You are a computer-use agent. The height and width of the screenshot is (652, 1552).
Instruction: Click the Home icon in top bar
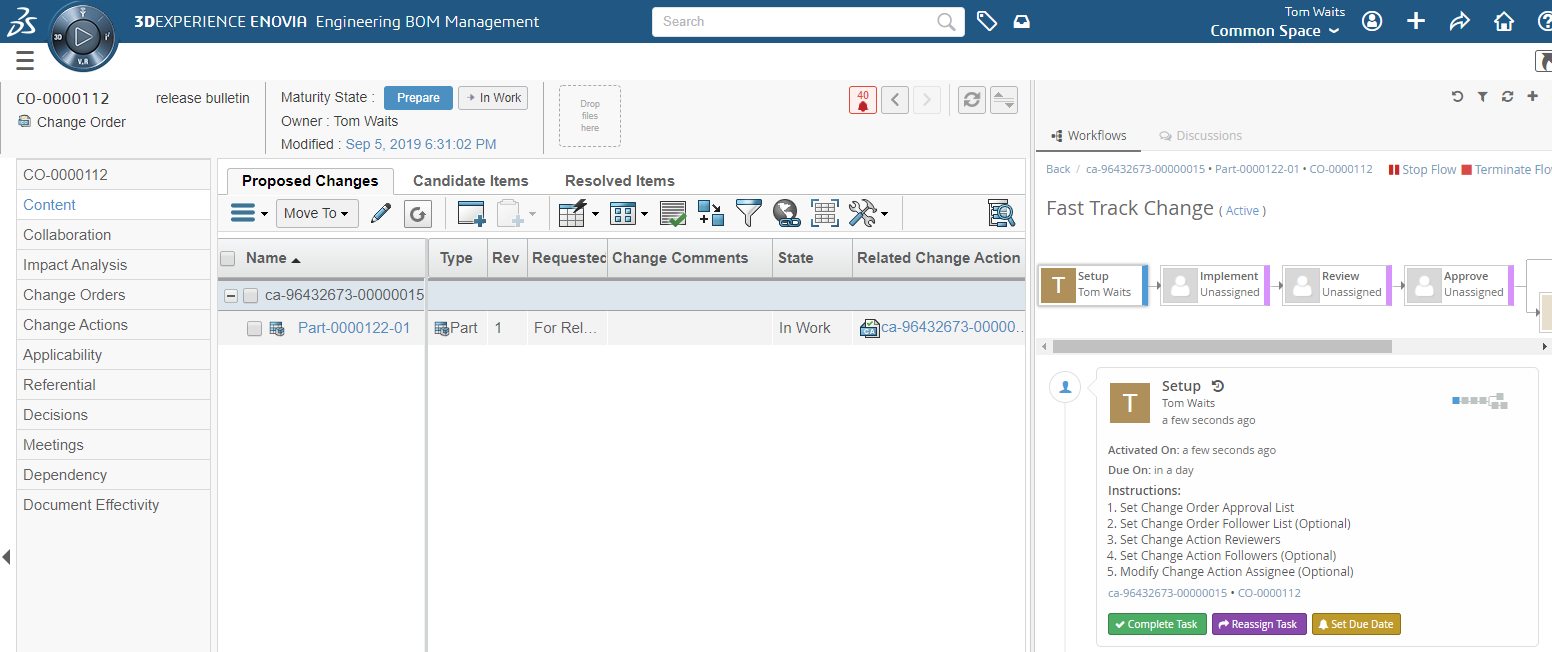[x=1503, y=21]
